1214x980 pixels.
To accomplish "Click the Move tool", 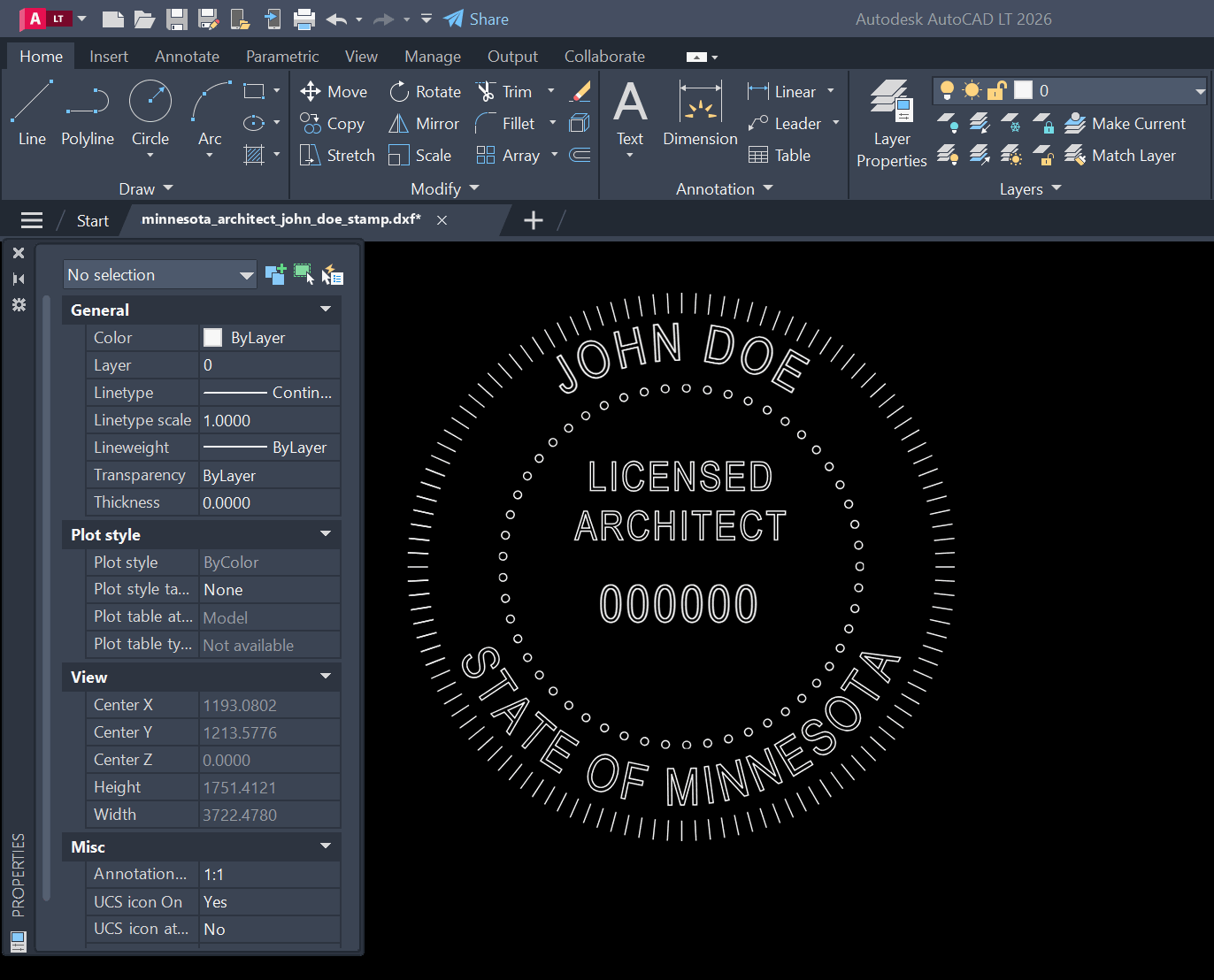I will tap(334, 91).
